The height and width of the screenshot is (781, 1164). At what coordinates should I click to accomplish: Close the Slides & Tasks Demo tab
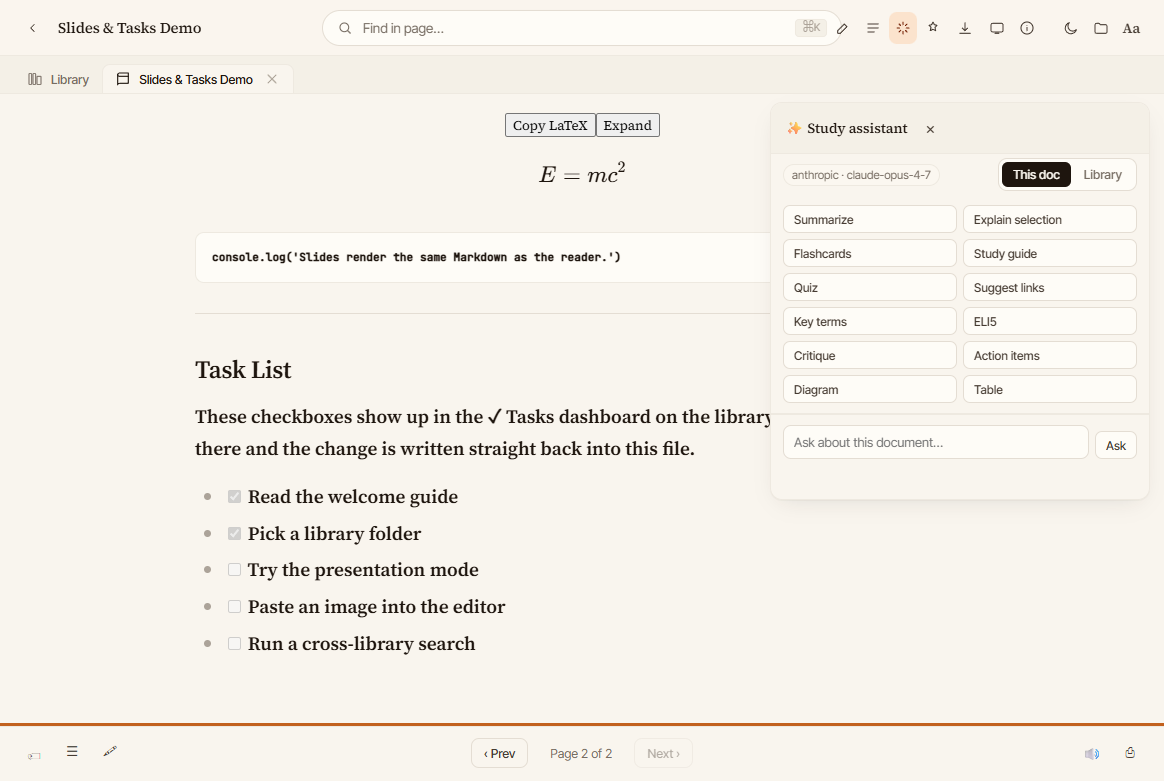coord(272,79)
